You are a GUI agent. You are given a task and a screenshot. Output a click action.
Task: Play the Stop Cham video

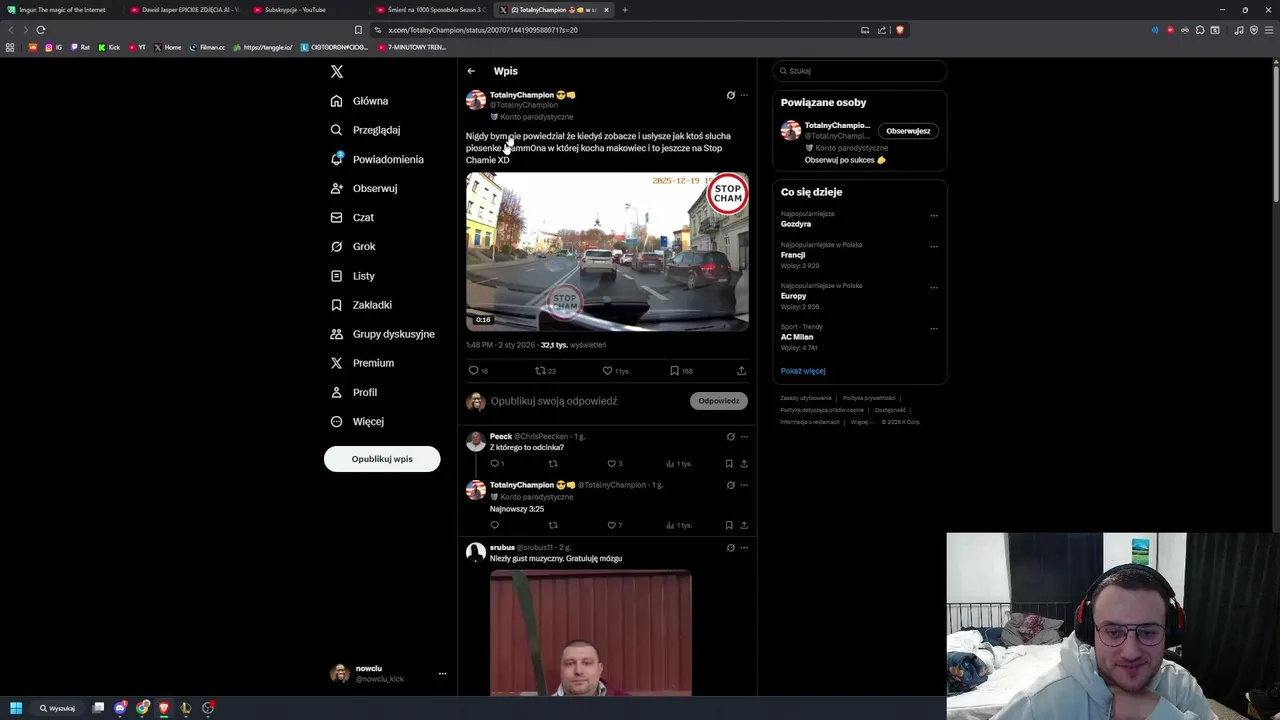click(x=607, y=251)
